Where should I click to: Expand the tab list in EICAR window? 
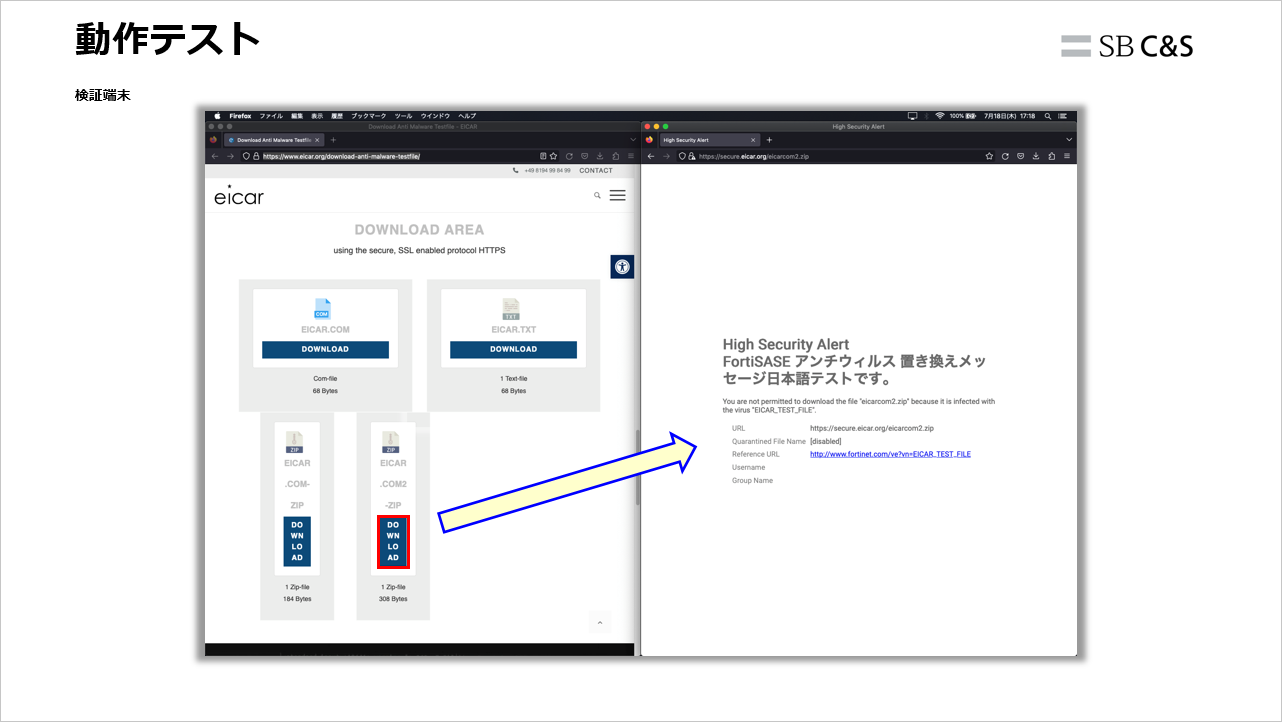[633, 140]
